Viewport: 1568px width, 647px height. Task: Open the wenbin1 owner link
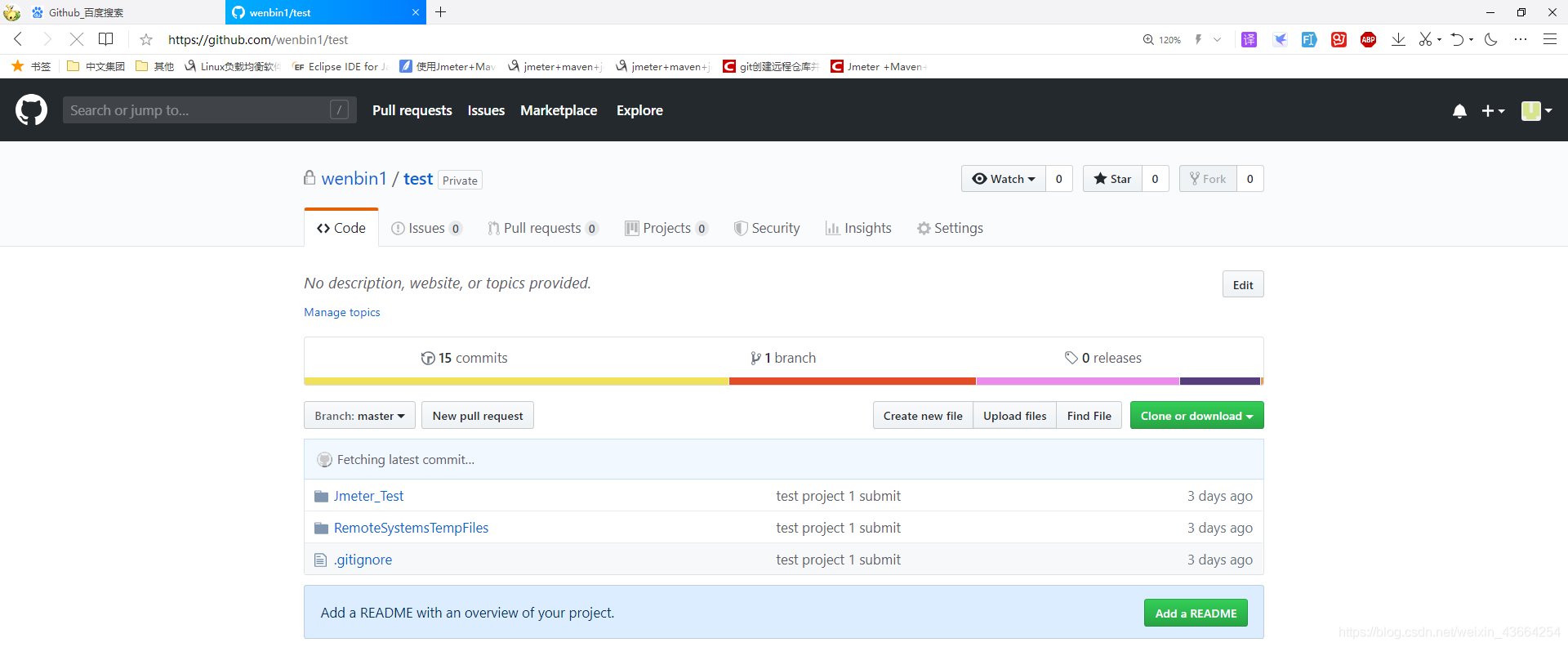click(354, 179)
